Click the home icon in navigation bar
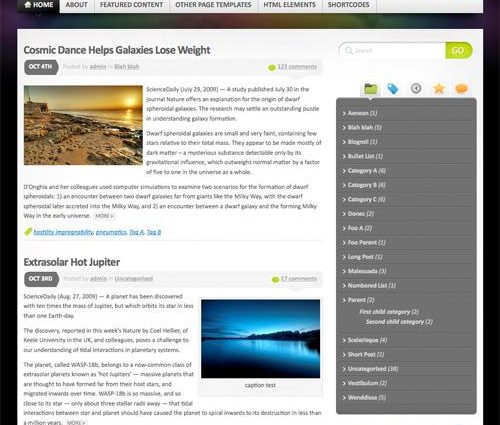This screenshot has height=425, width=500. (28, 5)
